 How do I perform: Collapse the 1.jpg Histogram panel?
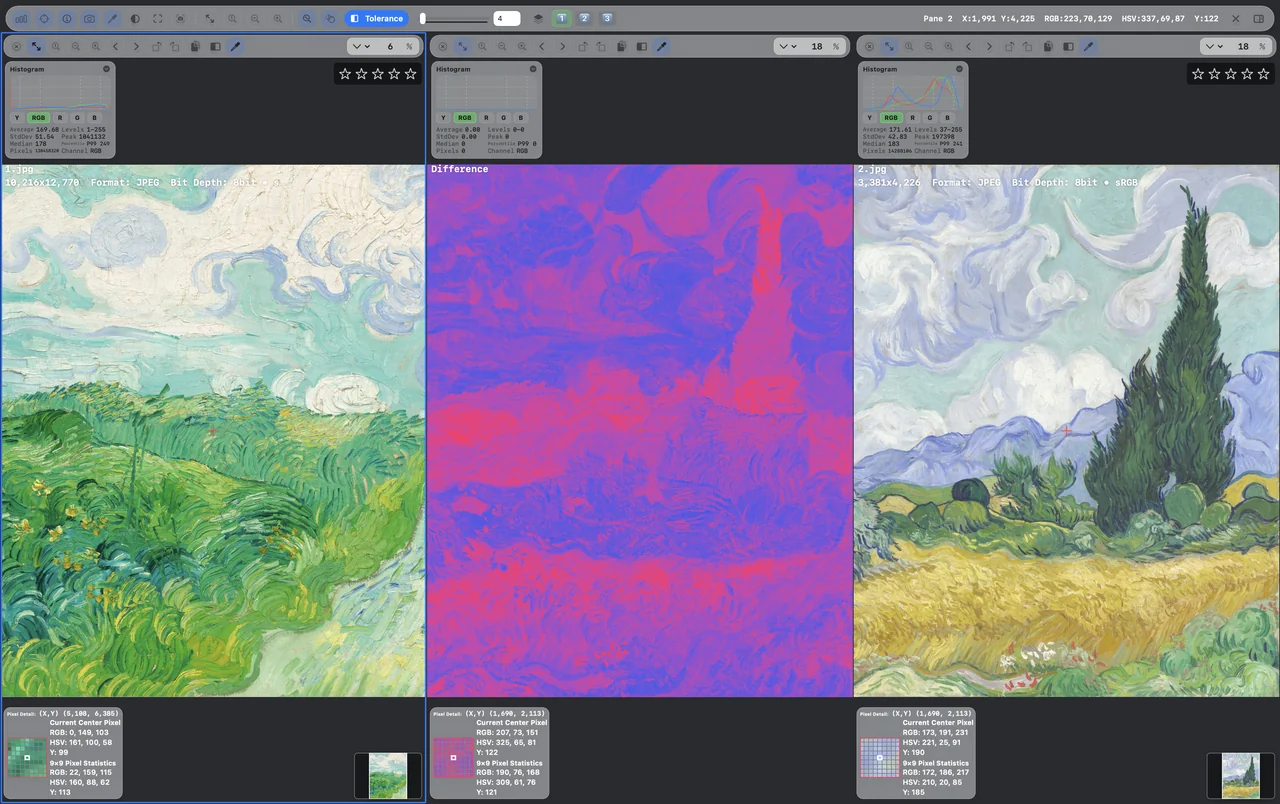[x=106, y=69]
